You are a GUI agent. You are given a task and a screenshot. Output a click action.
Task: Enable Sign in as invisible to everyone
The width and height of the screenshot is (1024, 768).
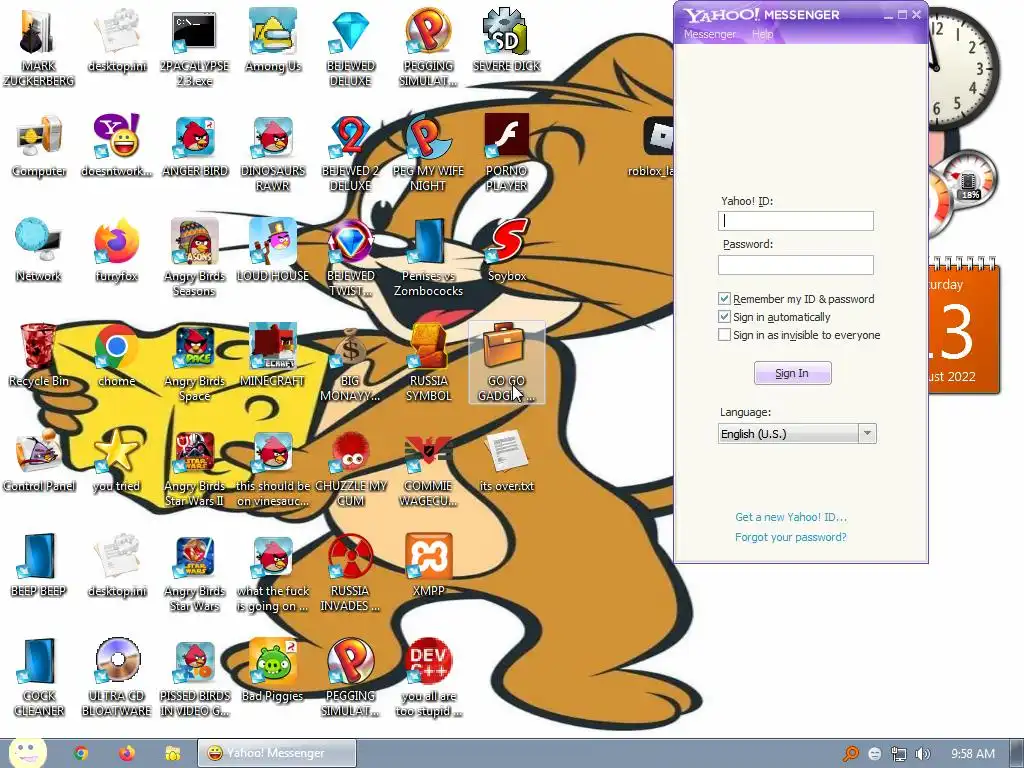(x=724, y=335)
